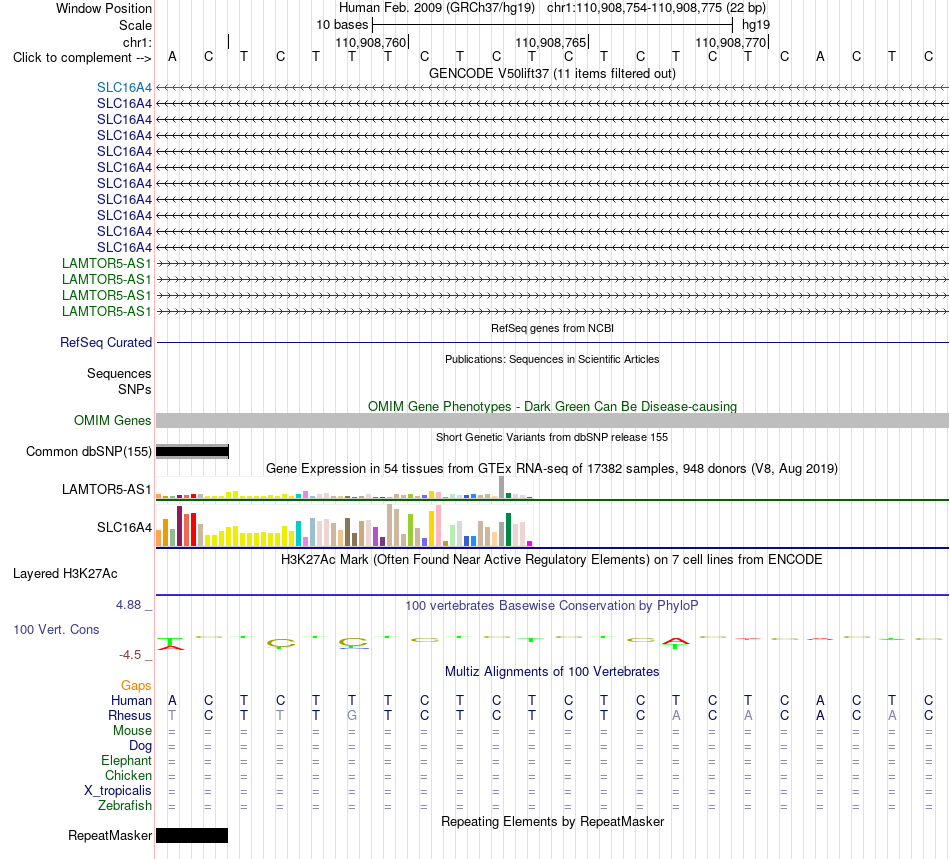The width and height of the screenshot is (950, 859).
Task: Click the '100 Vert. Cons' track label
Action: tap(56, 629)
